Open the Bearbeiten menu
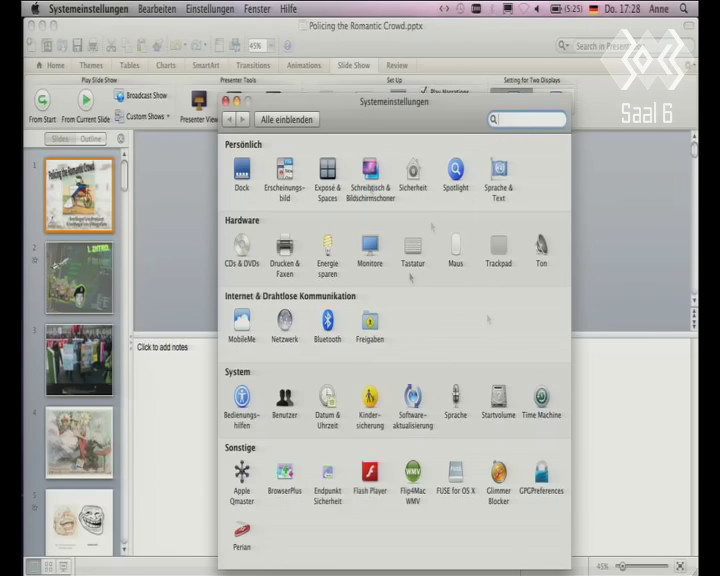This screenshot has width=720, height=576. (157, 9)
